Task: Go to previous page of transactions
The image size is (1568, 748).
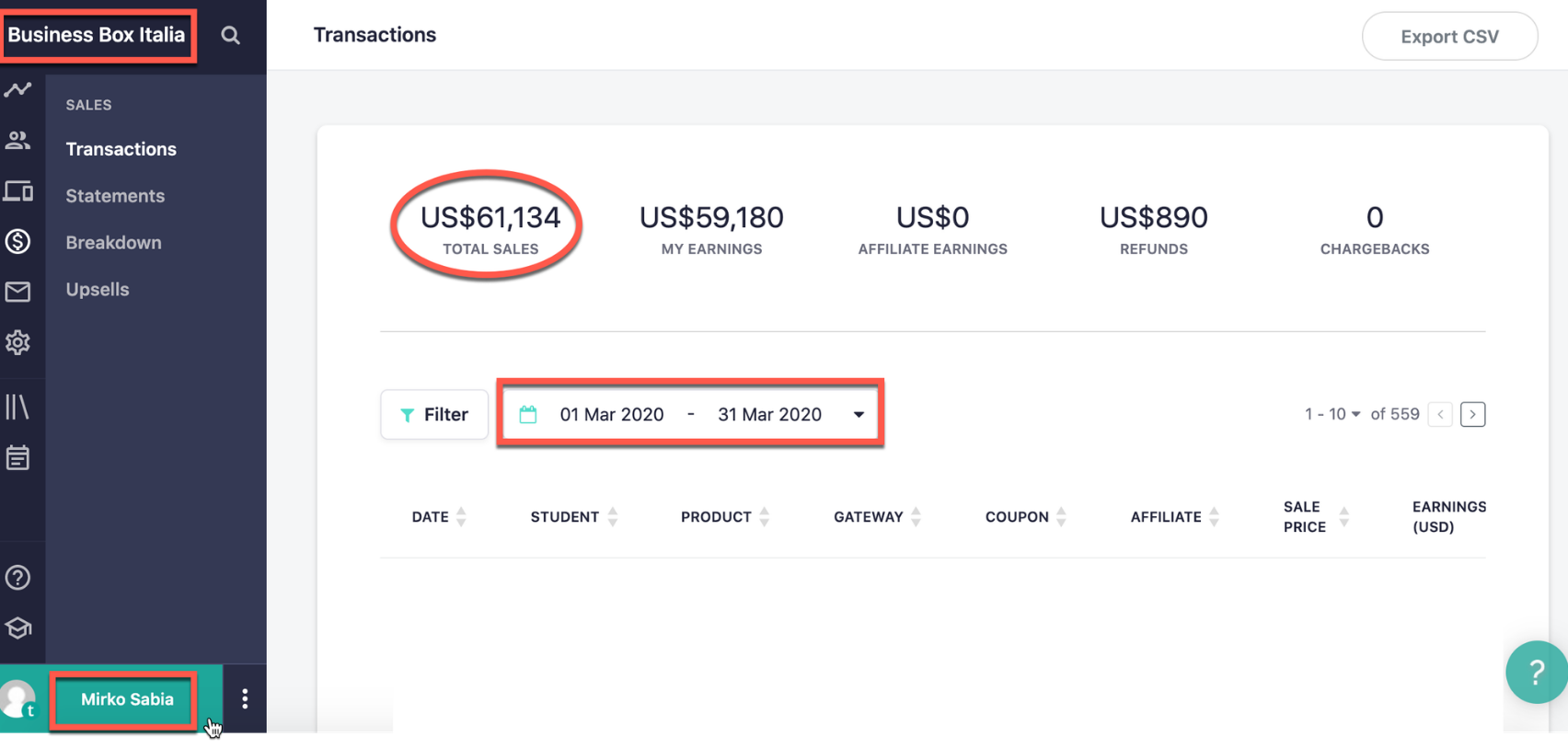Action: click(1440, 414)
